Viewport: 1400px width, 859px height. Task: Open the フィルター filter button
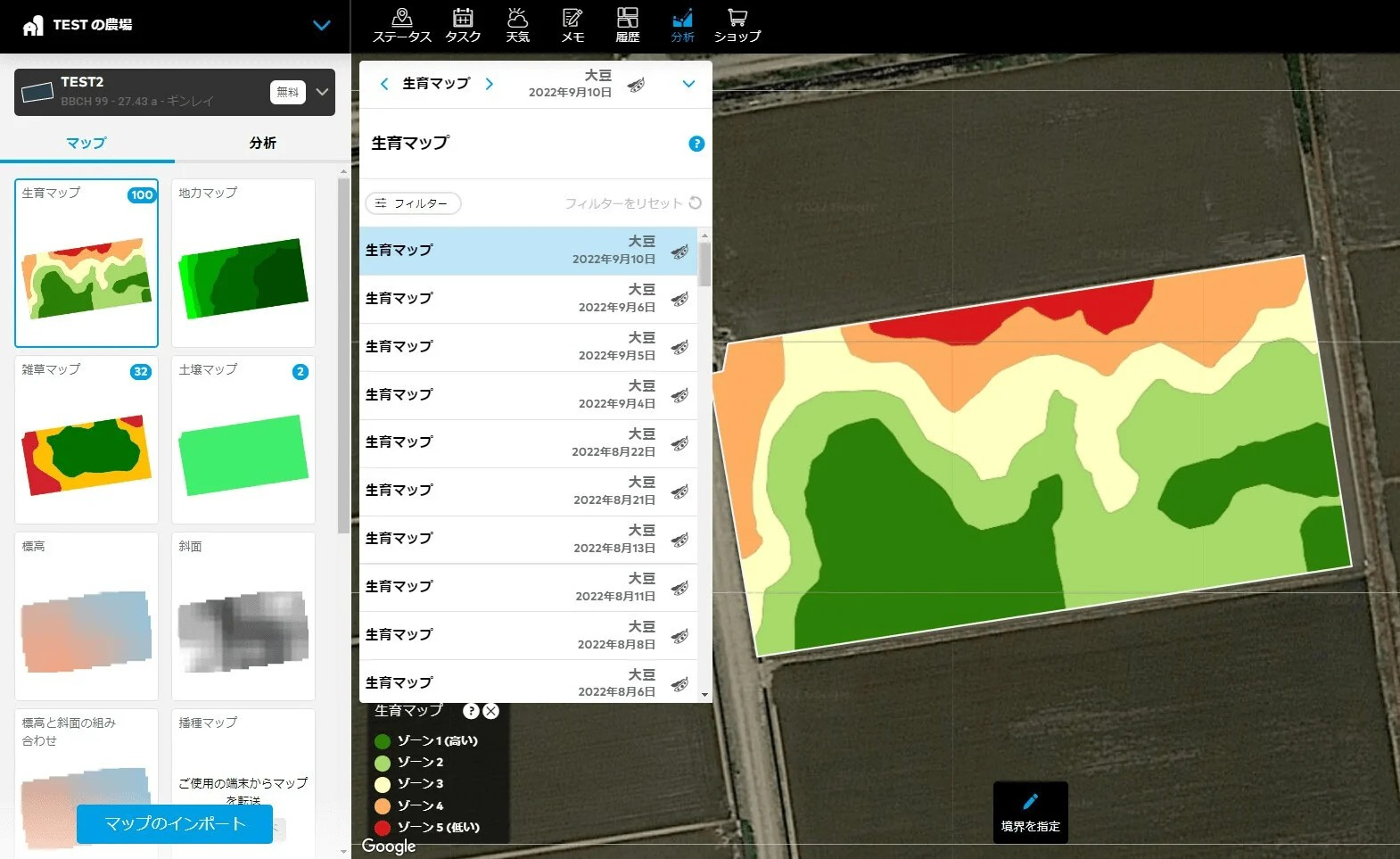pyautogui.click(x=413, y=203)
